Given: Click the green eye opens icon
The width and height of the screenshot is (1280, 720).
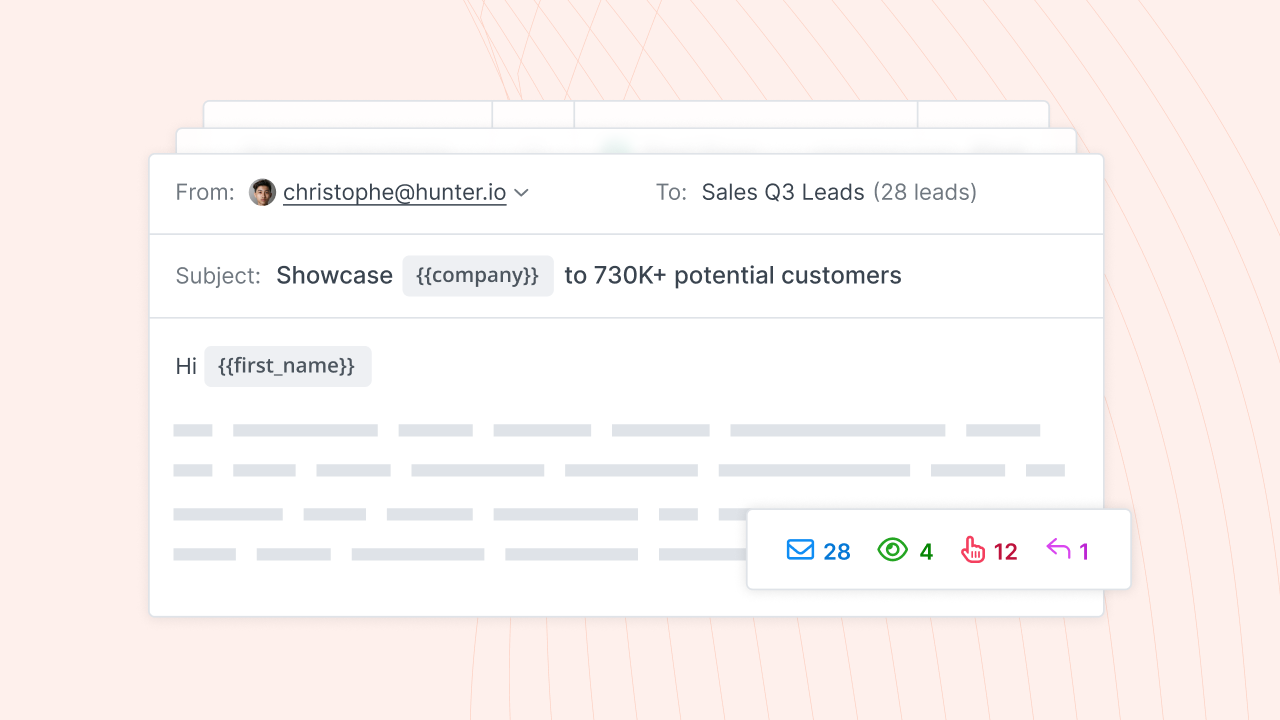Looking at the screenshot, I should pyautogui.click(x=892, y=550).
